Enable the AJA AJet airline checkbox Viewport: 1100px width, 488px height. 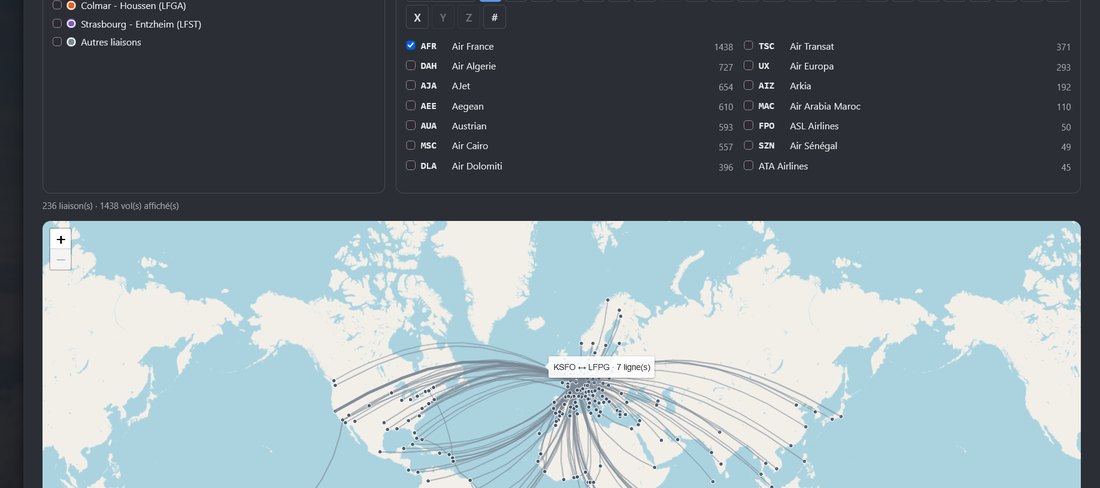(411, 85)
